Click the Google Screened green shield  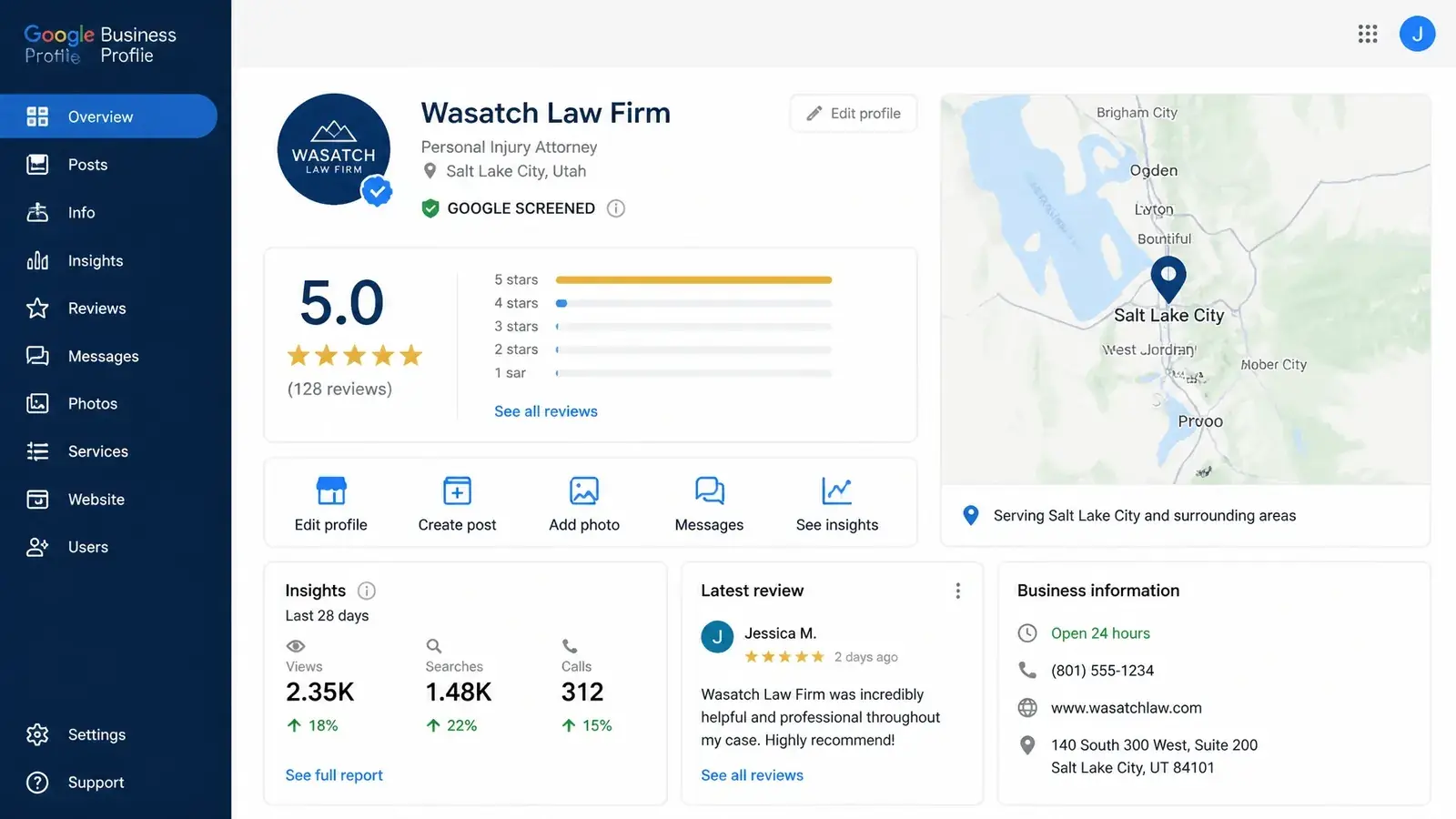pos(430,208)
